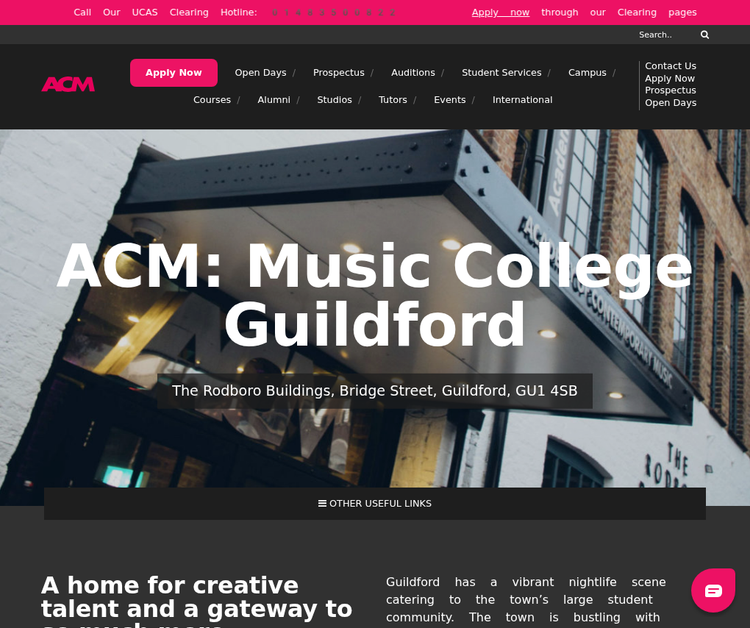750x628 pixels.
Task: Click the search magnifier icon
Action: [705, 35]
